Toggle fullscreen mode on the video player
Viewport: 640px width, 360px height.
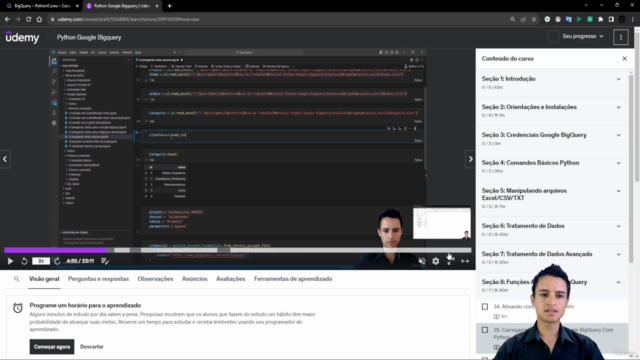pos(450,261)
